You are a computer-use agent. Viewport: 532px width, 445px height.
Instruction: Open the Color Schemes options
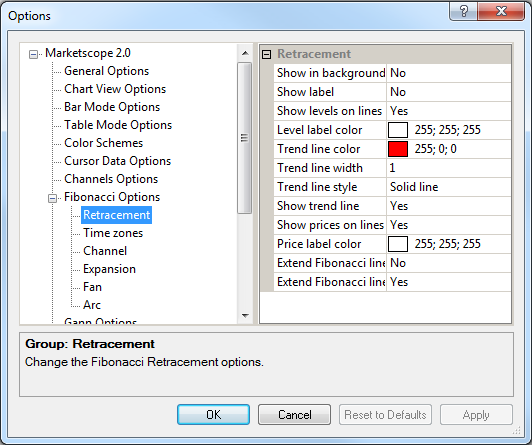[103, 143]
